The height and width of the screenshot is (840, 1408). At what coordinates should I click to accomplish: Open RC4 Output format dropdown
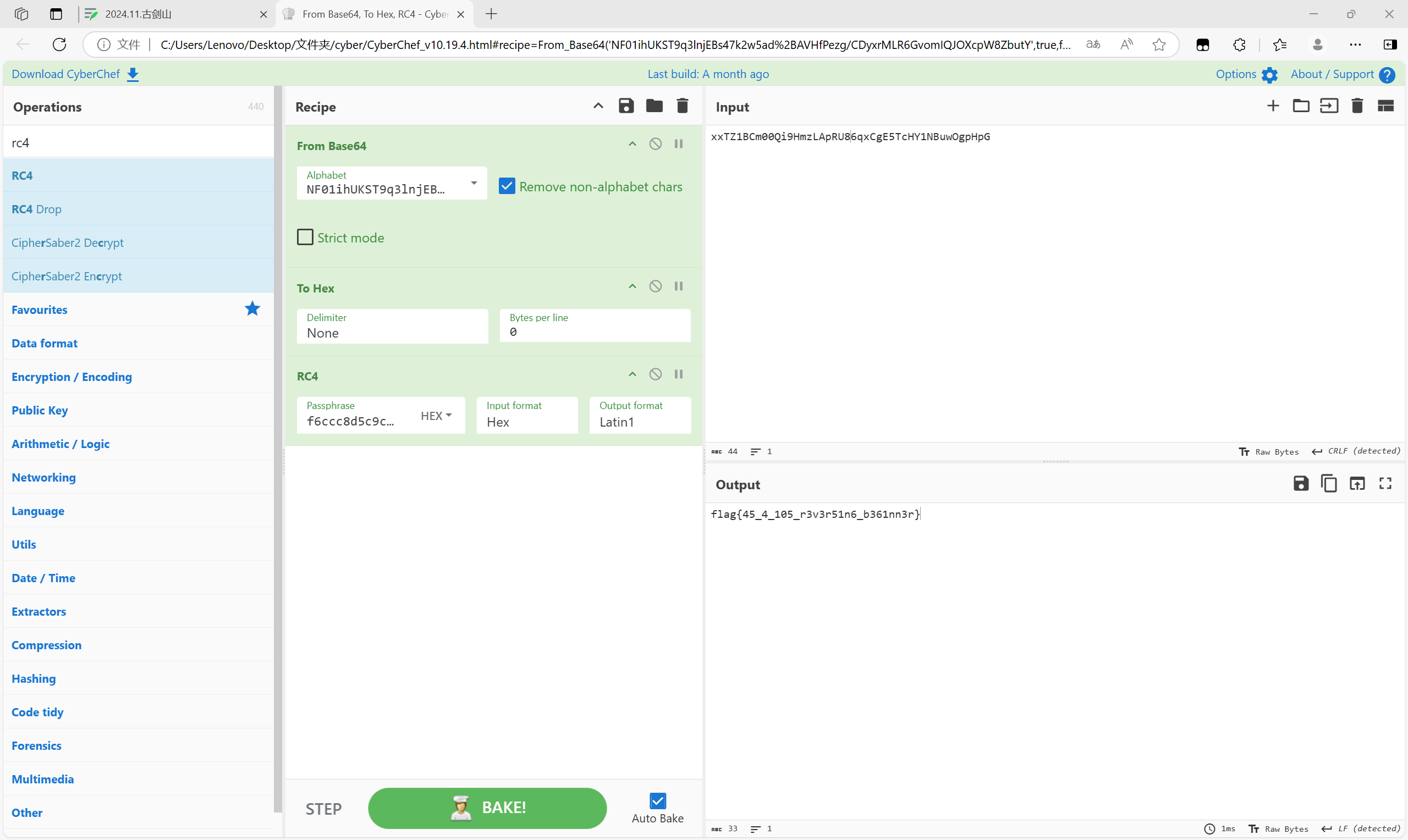point(640,416)
